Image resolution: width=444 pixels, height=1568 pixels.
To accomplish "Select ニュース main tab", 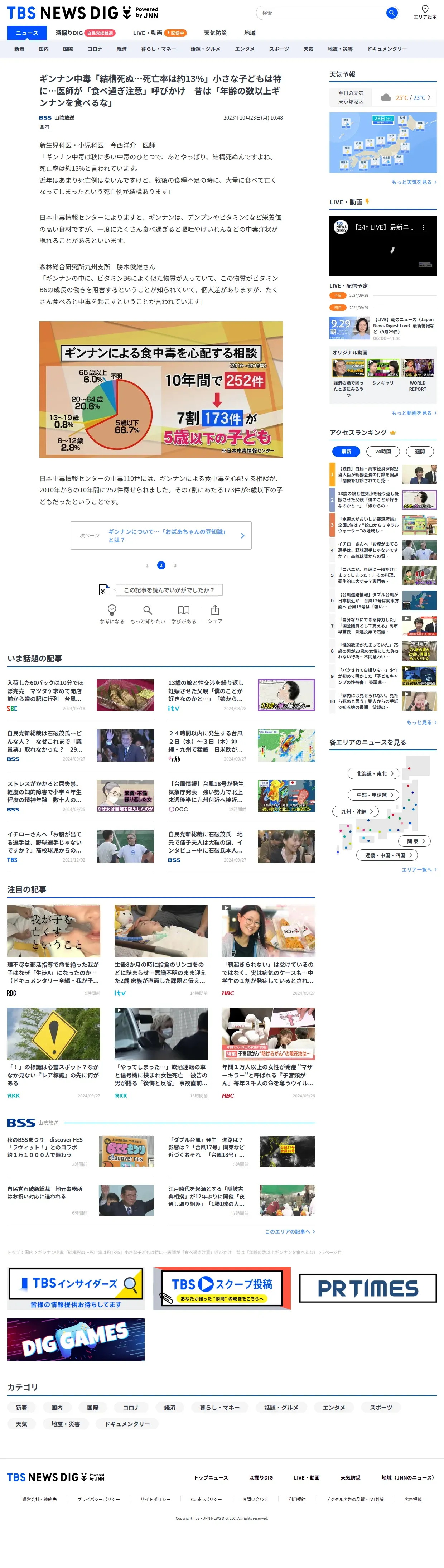I will point(27,33).
